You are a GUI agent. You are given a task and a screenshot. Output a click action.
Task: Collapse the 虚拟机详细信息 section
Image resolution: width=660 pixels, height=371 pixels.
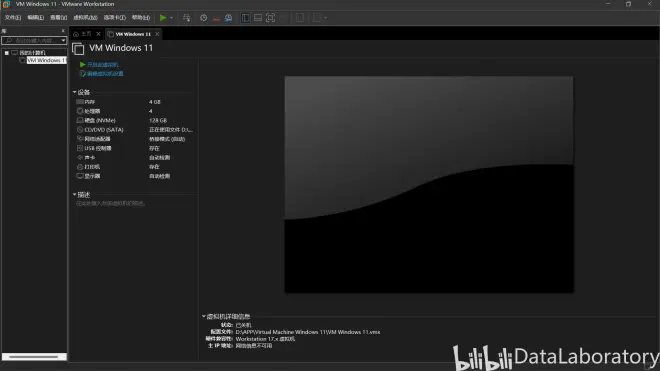tap(204, 316)
